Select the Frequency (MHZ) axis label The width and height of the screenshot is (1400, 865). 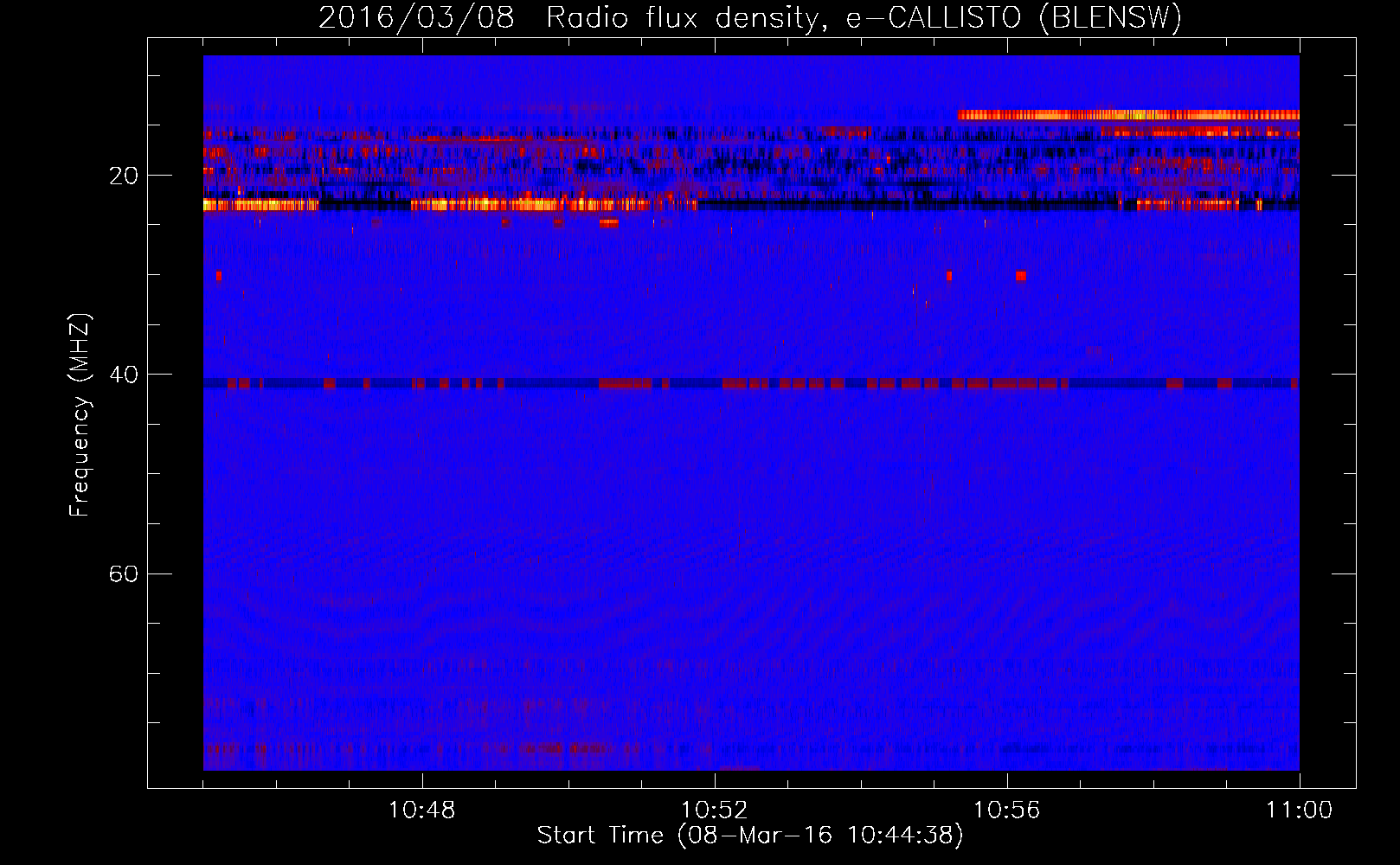tap(80, 415)
